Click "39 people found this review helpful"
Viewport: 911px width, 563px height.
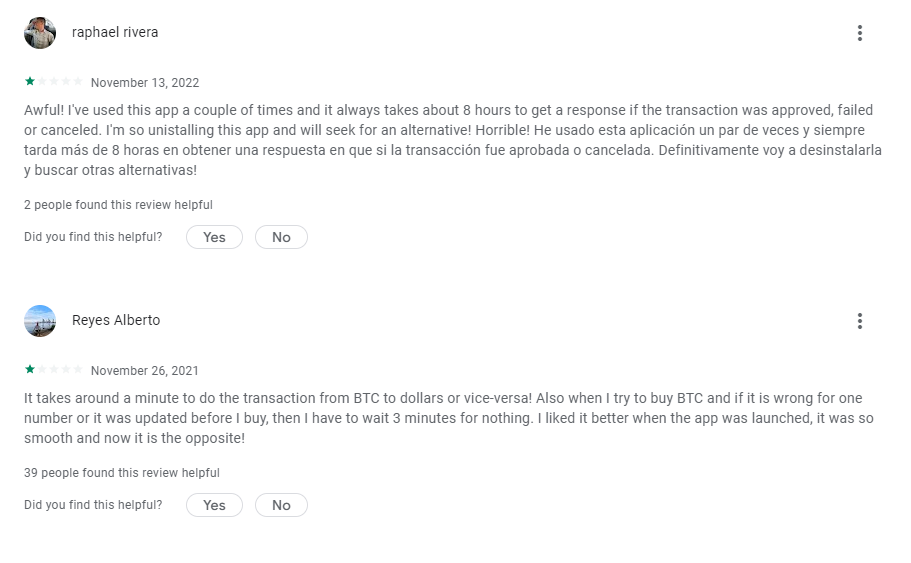(122, 473)
